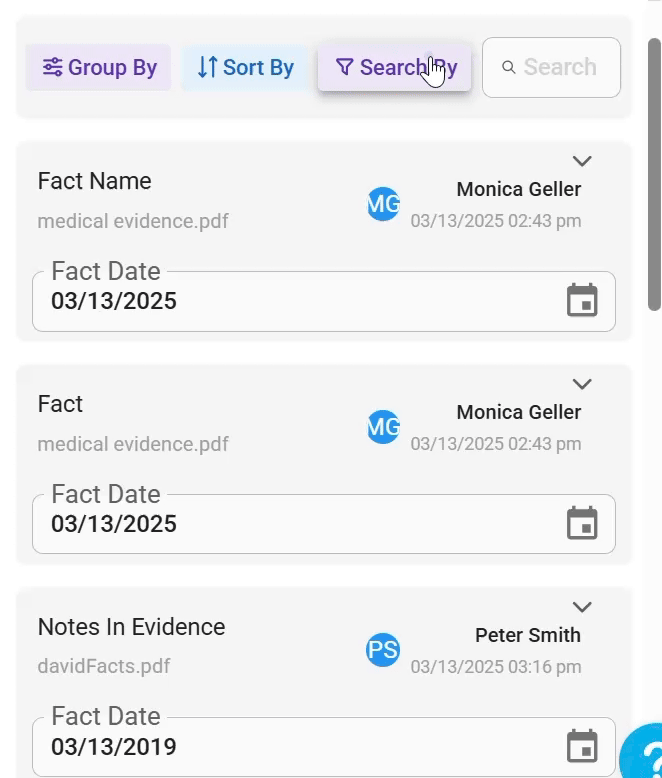662x778 pixels.
Task: Click Peter Smith's PS avatar
Action: (x=383, y=650)
